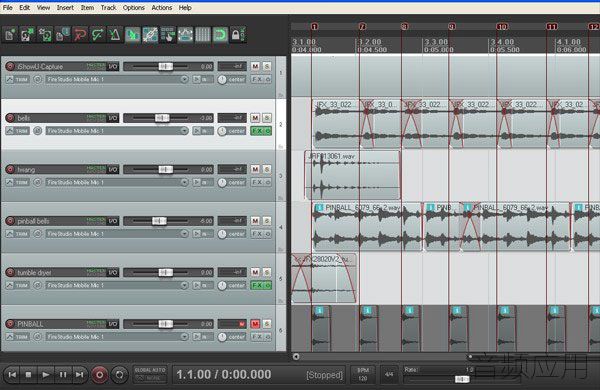Click the volume fader on bells track
Image resolution: width=600 pixels, height=390 pixels.
click(x=162, y=118)
